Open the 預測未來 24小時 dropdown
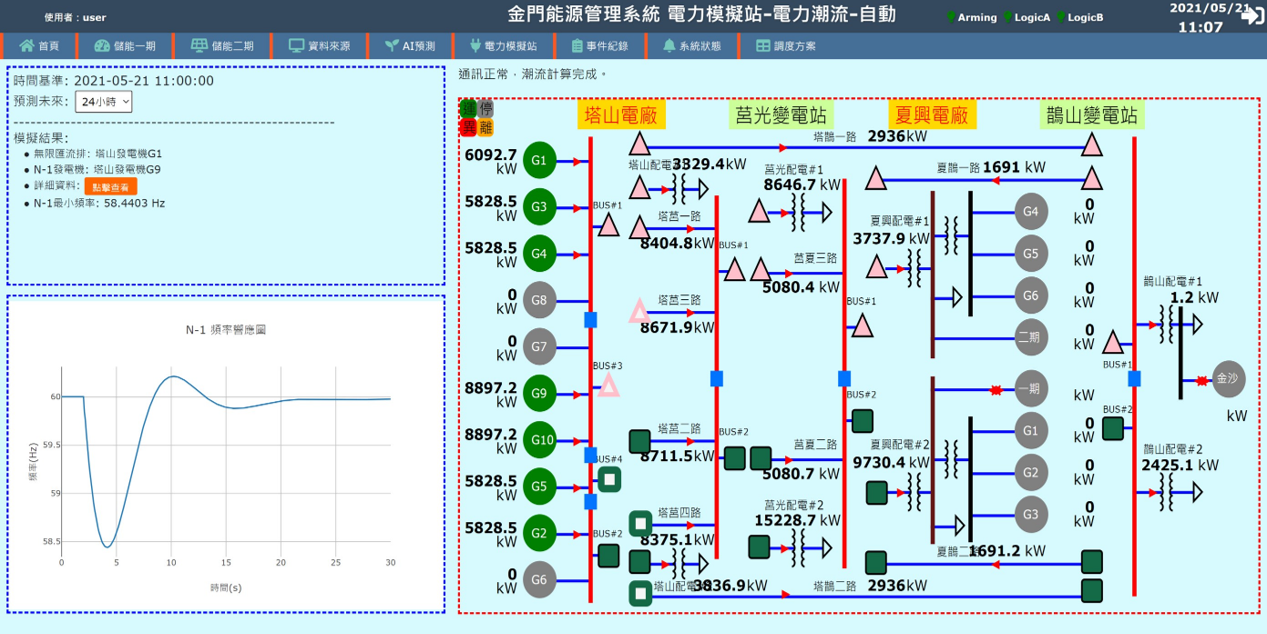 pos(104,102)
